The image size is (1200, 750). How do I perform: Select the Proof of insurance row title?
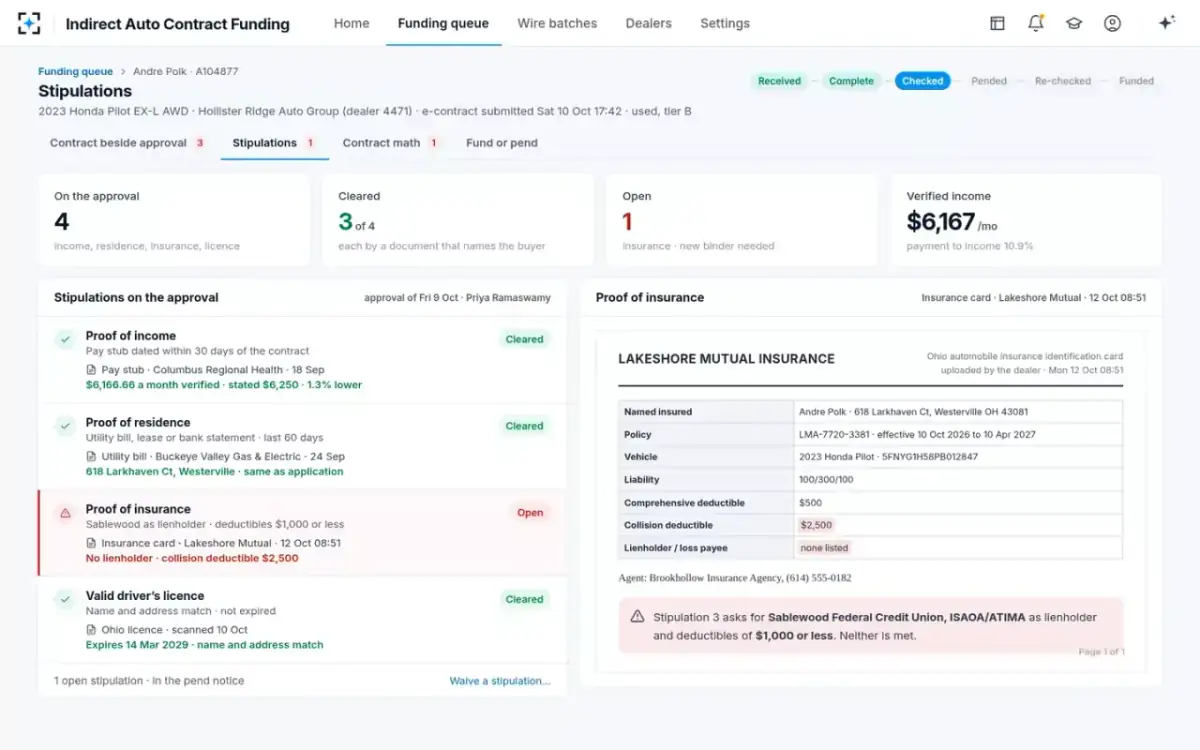138,509
